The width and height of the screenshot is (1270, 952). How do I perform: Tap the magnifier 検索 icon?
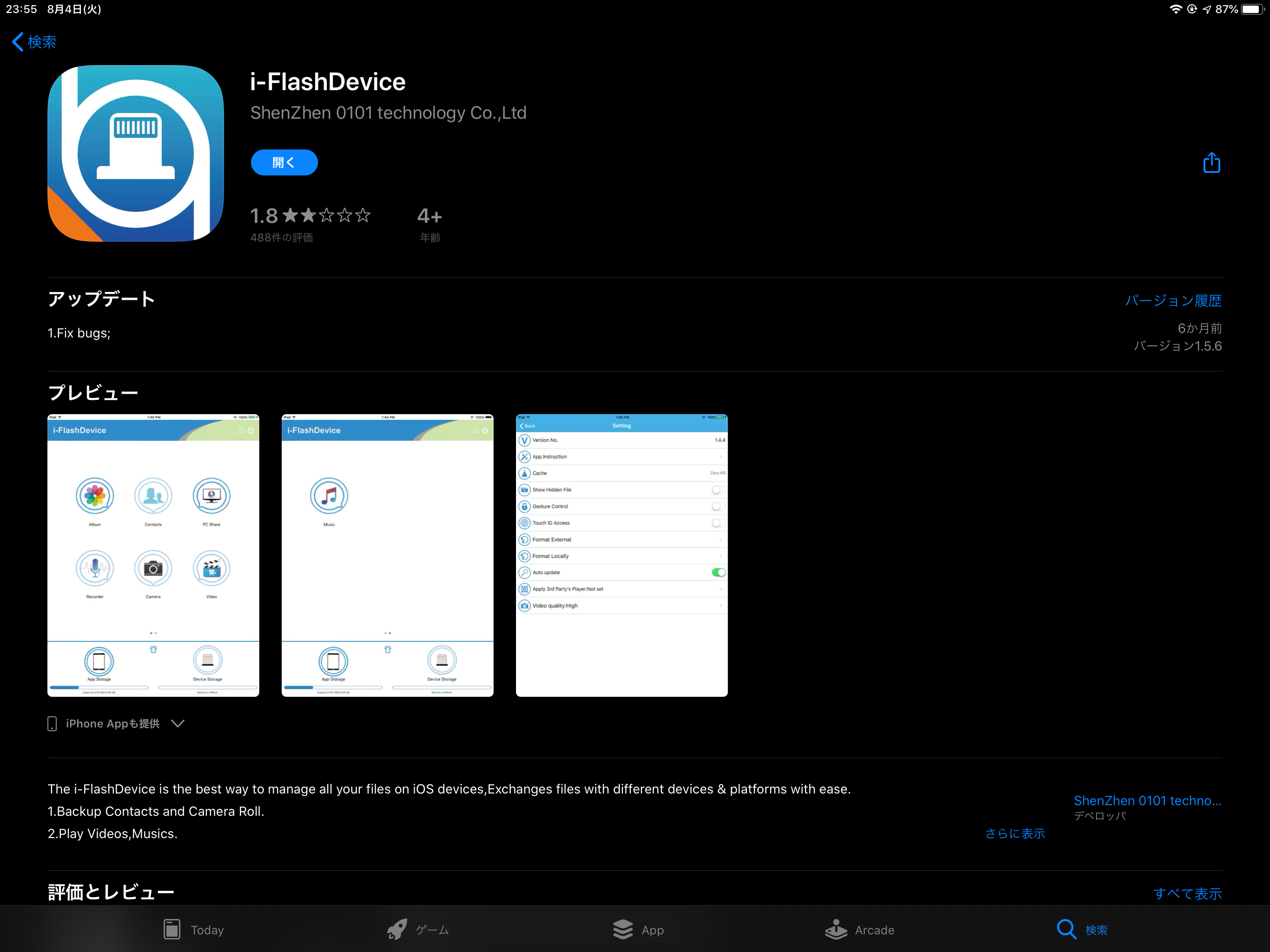click(x=1067, y=929)
